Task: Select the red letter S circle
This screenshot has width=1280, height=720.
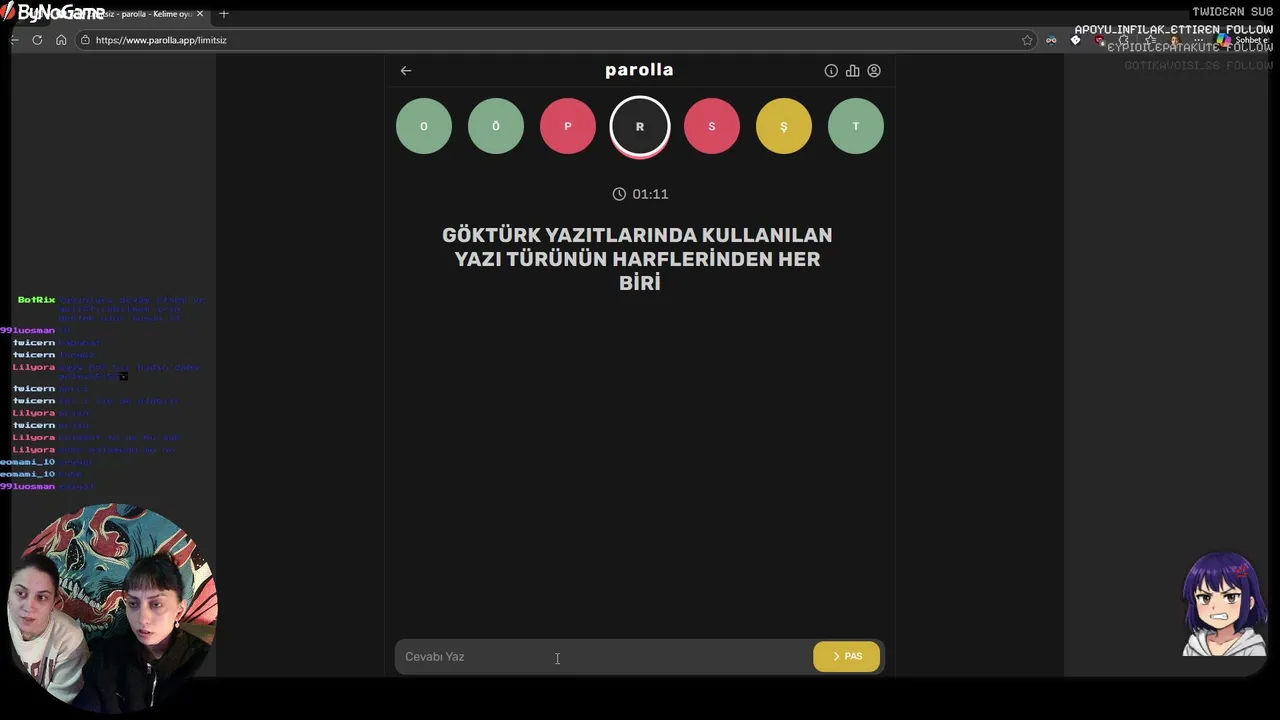Action: click(x=712, y=126)
